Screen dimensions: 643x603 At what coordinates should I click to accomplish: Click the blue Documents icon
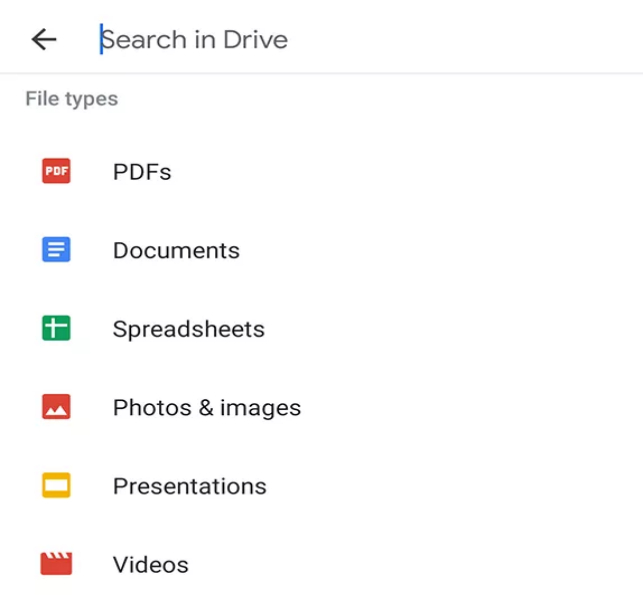tap(56, 249)
